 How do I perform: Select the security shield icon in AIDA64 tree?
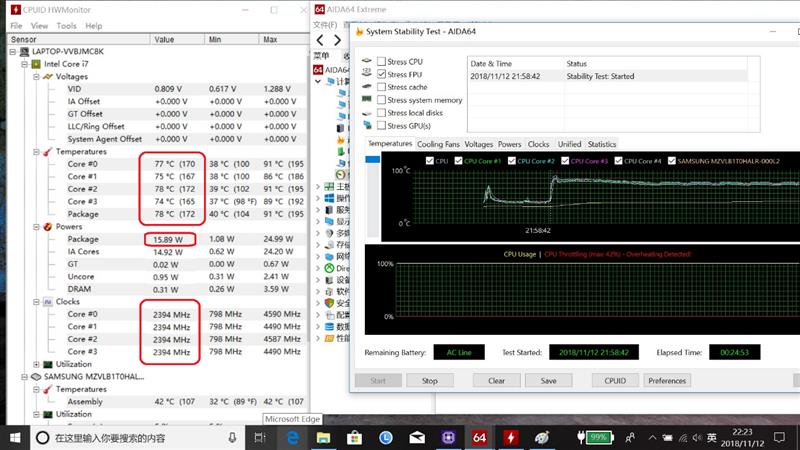click(x=329, y=303)
